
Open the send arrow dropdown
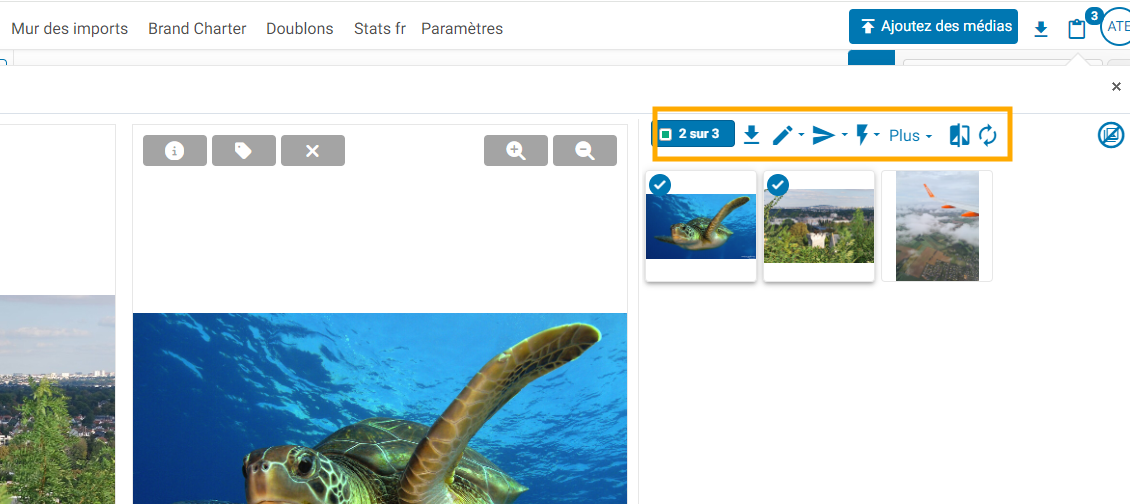coord(829,135)
